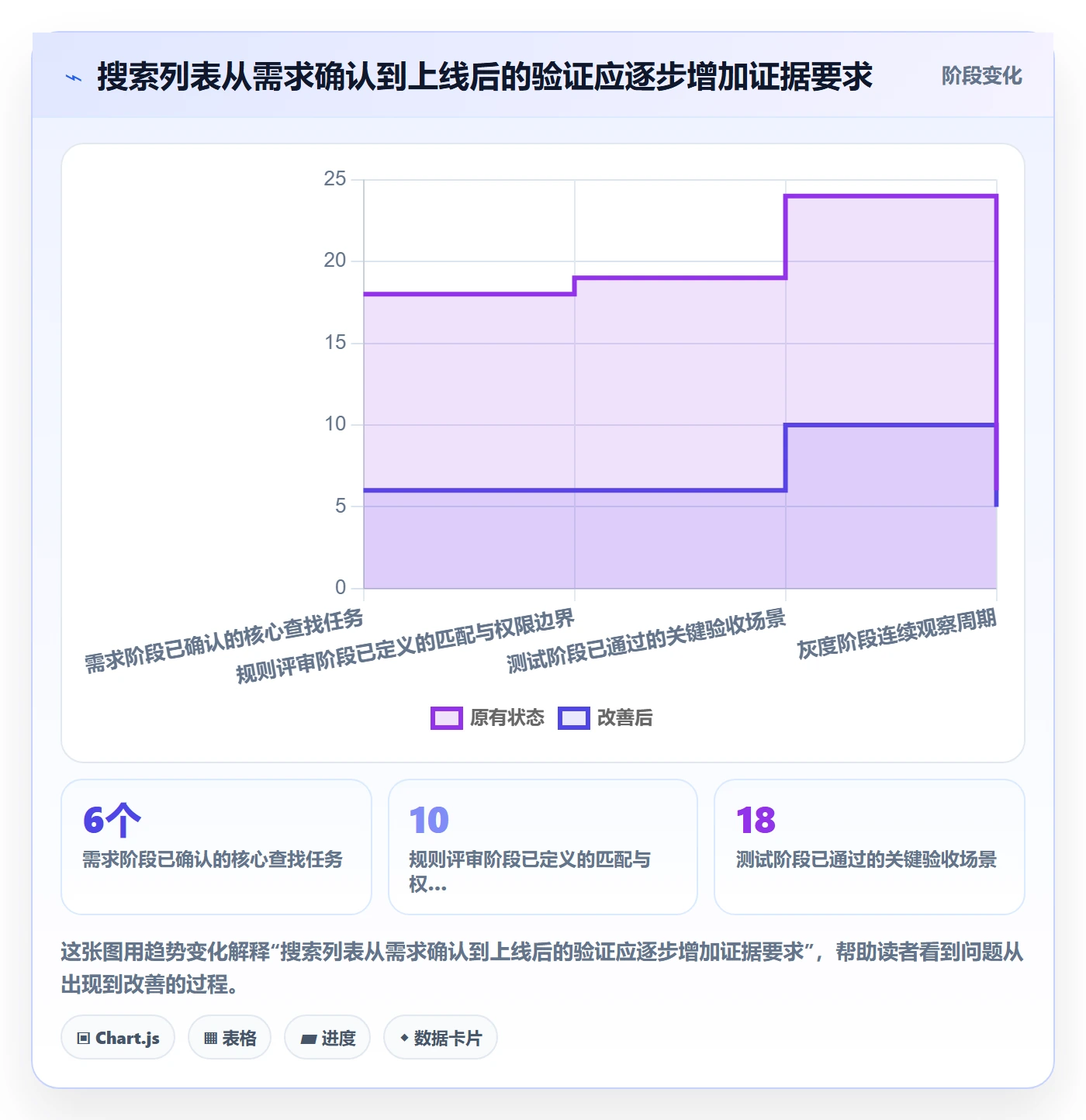
Task: Click x-axis label 灰度阶段连续观察周期
Action: pyautogui.click(x=897, y=634)
